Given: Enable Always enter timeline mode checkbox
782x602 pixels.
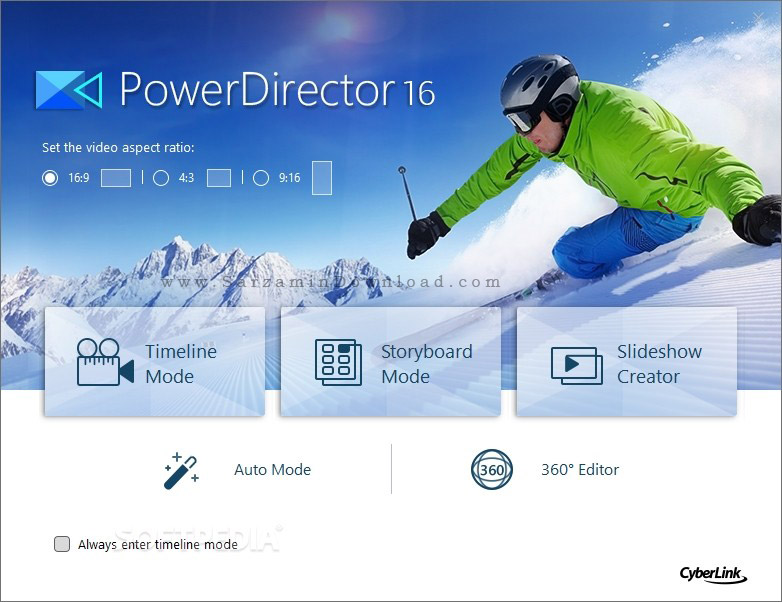Looking at the screenshot, I should coord(62,544).
